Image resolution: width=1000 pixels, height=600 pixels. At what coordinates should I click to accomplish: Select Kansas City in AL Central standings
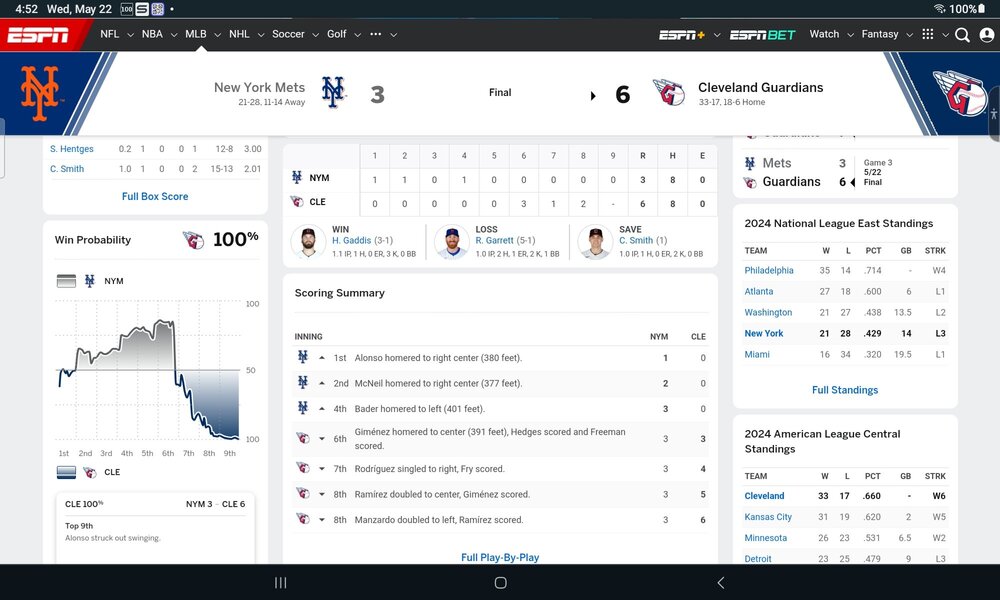coord(768,517)
